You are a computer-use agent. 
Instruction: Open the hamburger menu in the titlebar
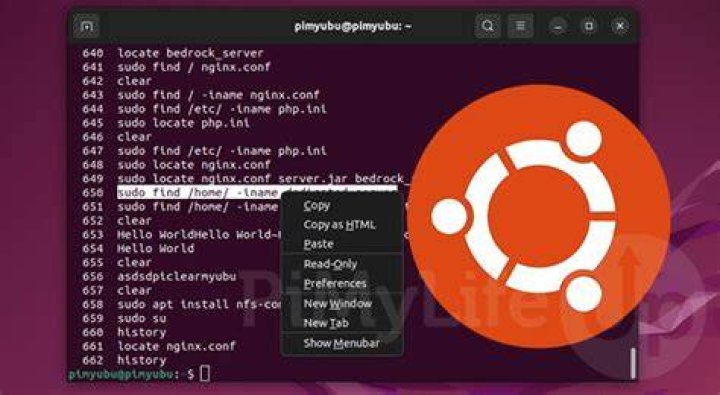point(520,26)
